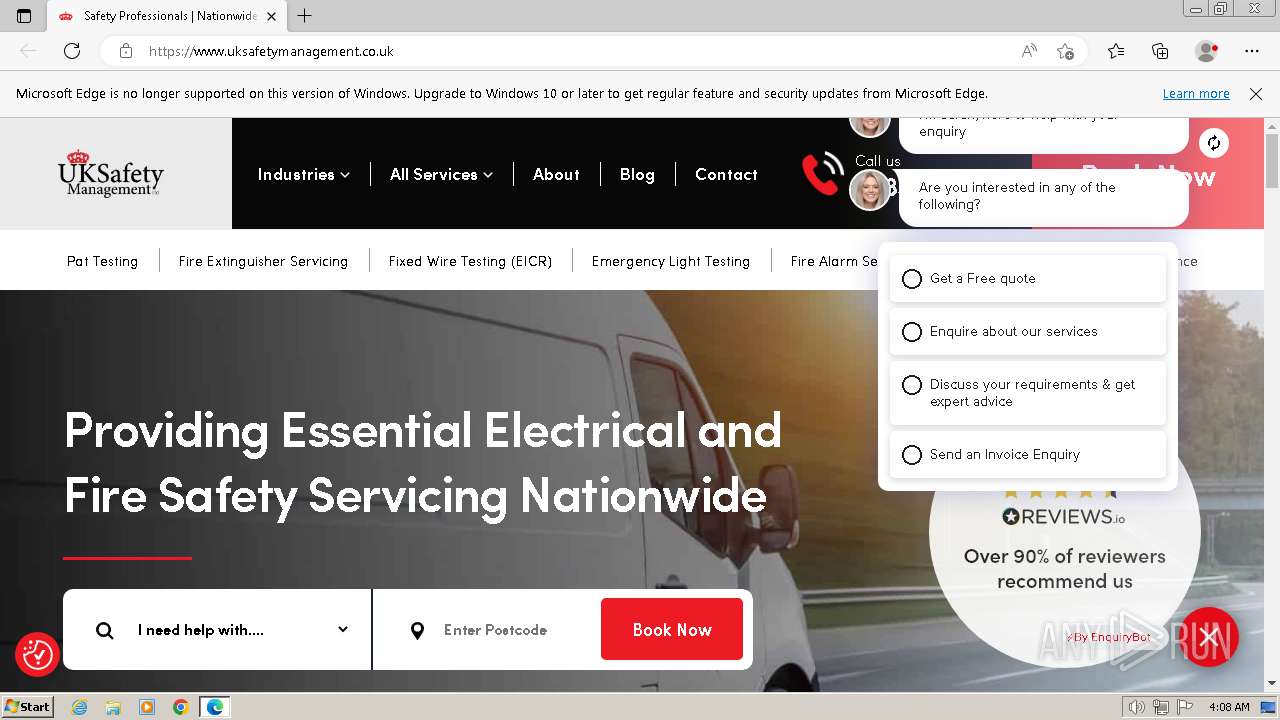1280x720 pixels.
Task: Close the EnquiryBot chat widget
Action: pyautogui.click(x=1209, y=637)
